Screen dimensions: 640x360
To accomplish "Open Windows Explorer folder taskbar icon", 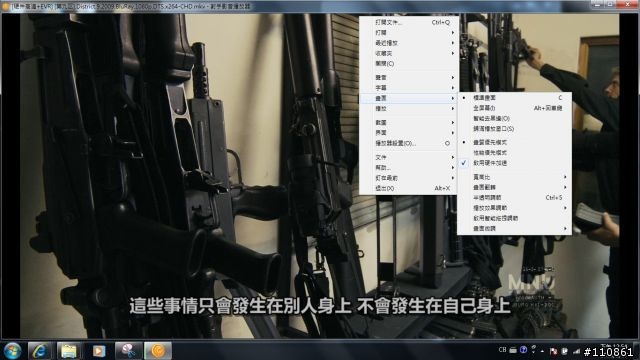I will [69, 351].
